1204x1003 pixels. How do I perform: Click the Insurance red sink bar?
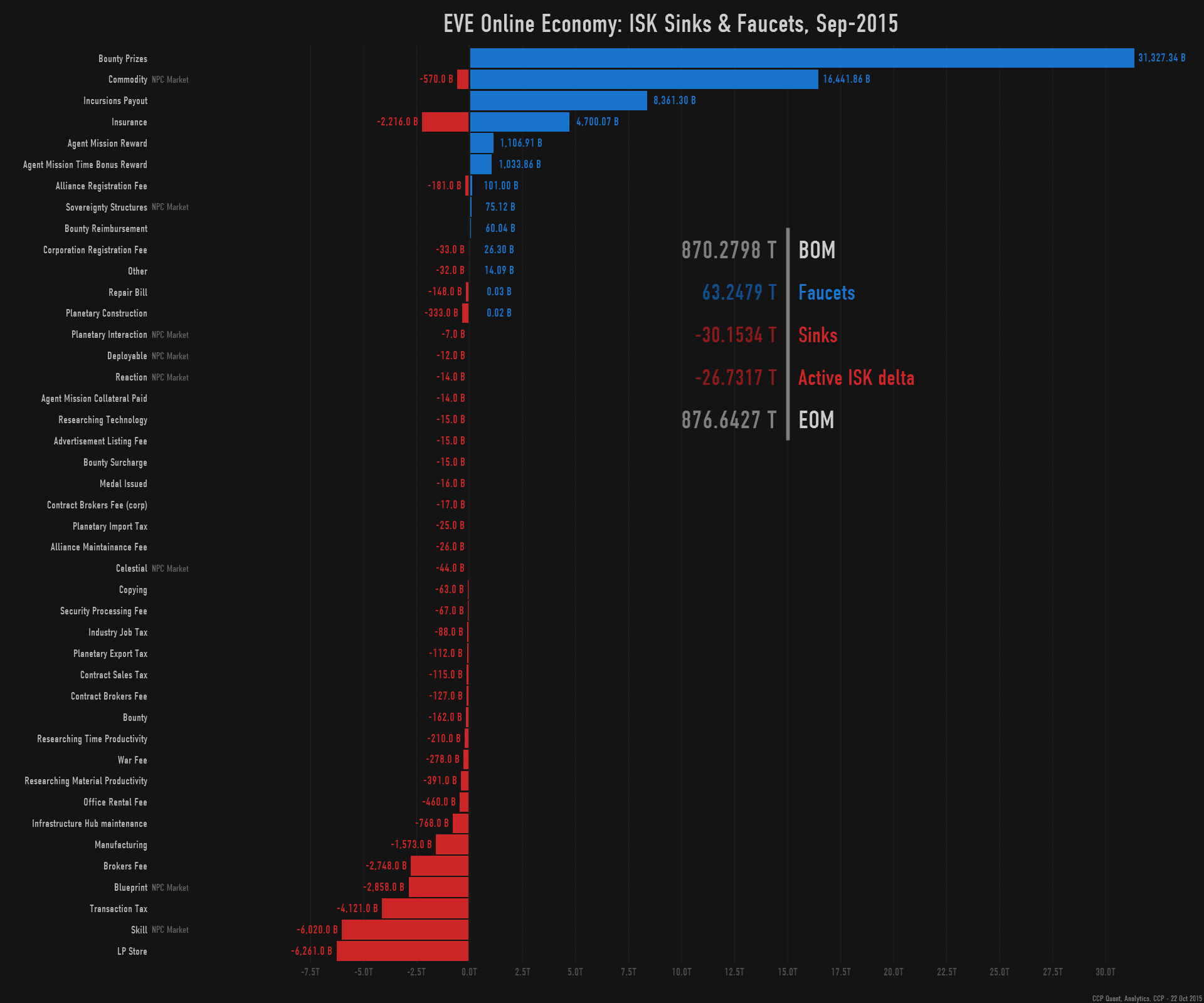(445, 122)
